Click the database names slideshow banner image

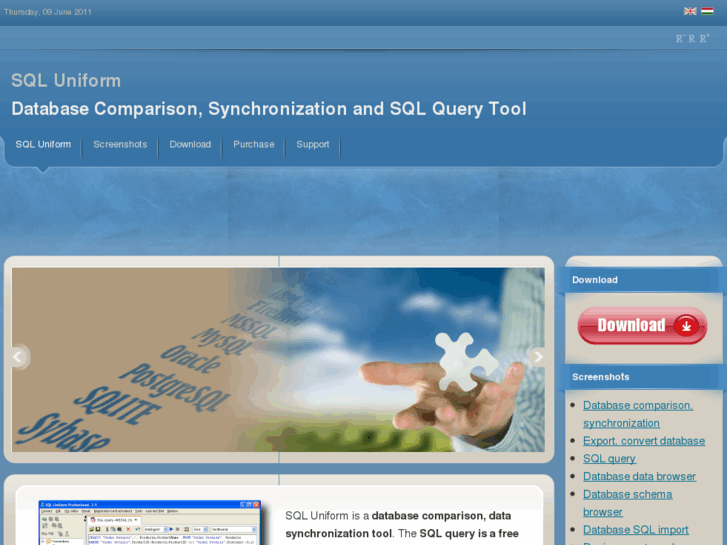[x=278, y=359]
